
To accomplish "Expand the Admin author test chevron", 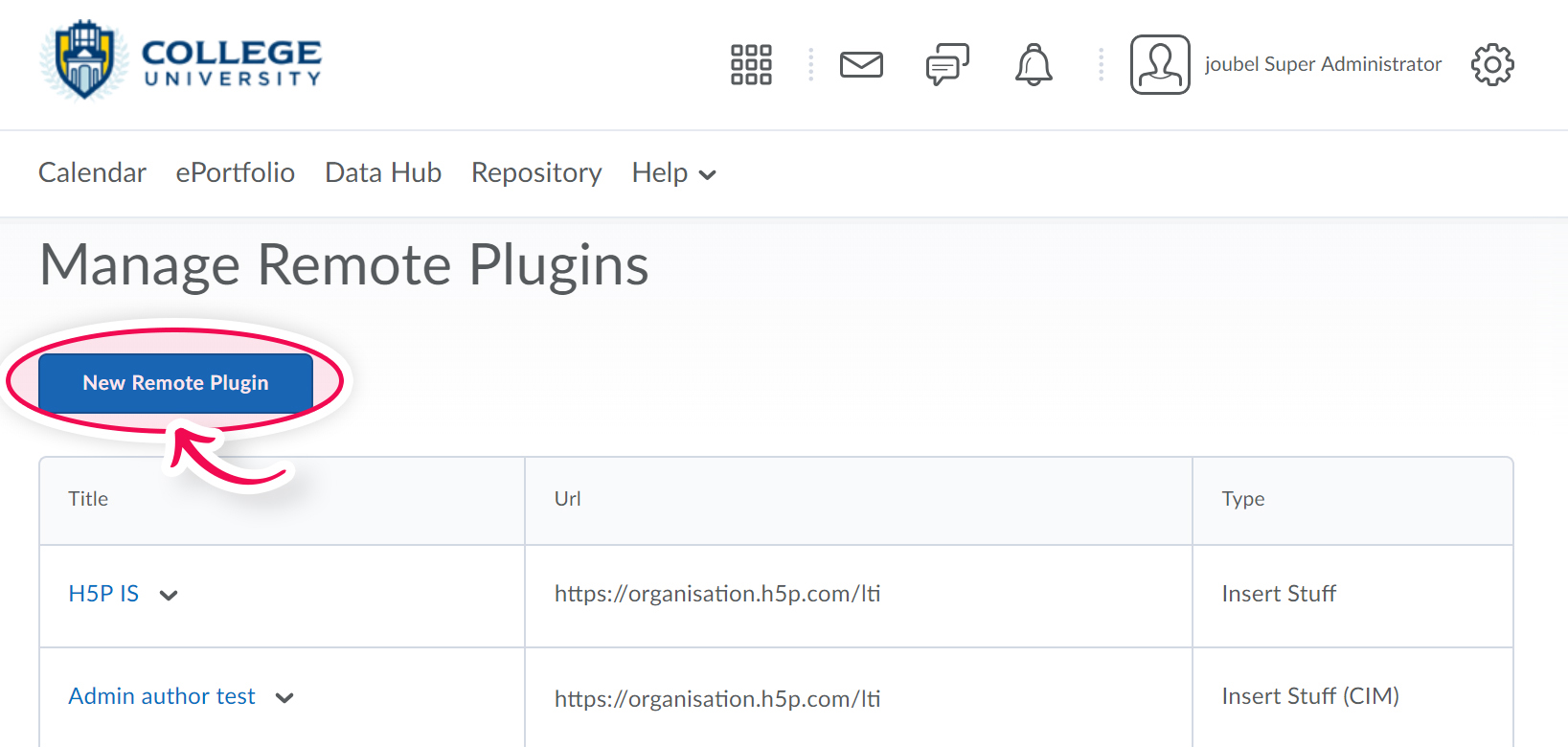I will coord(284,698).
